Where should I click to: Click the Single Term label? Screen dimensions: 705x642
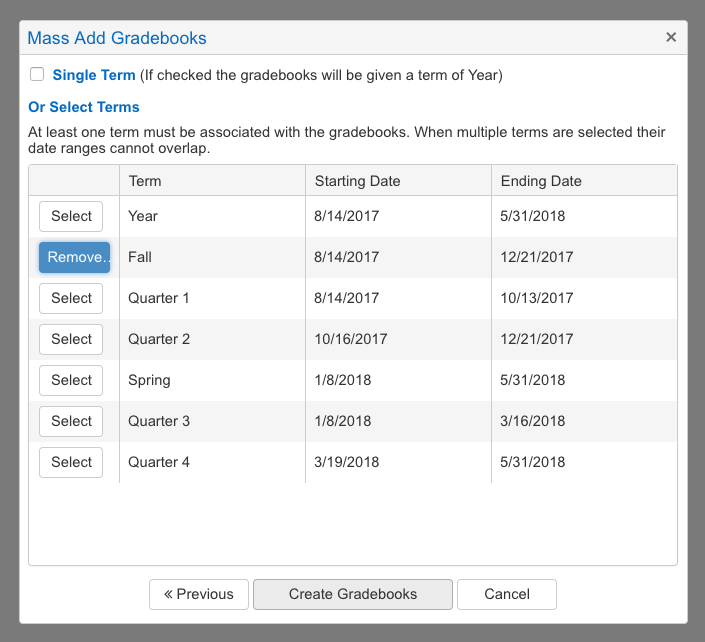click(x=94, y=75)
